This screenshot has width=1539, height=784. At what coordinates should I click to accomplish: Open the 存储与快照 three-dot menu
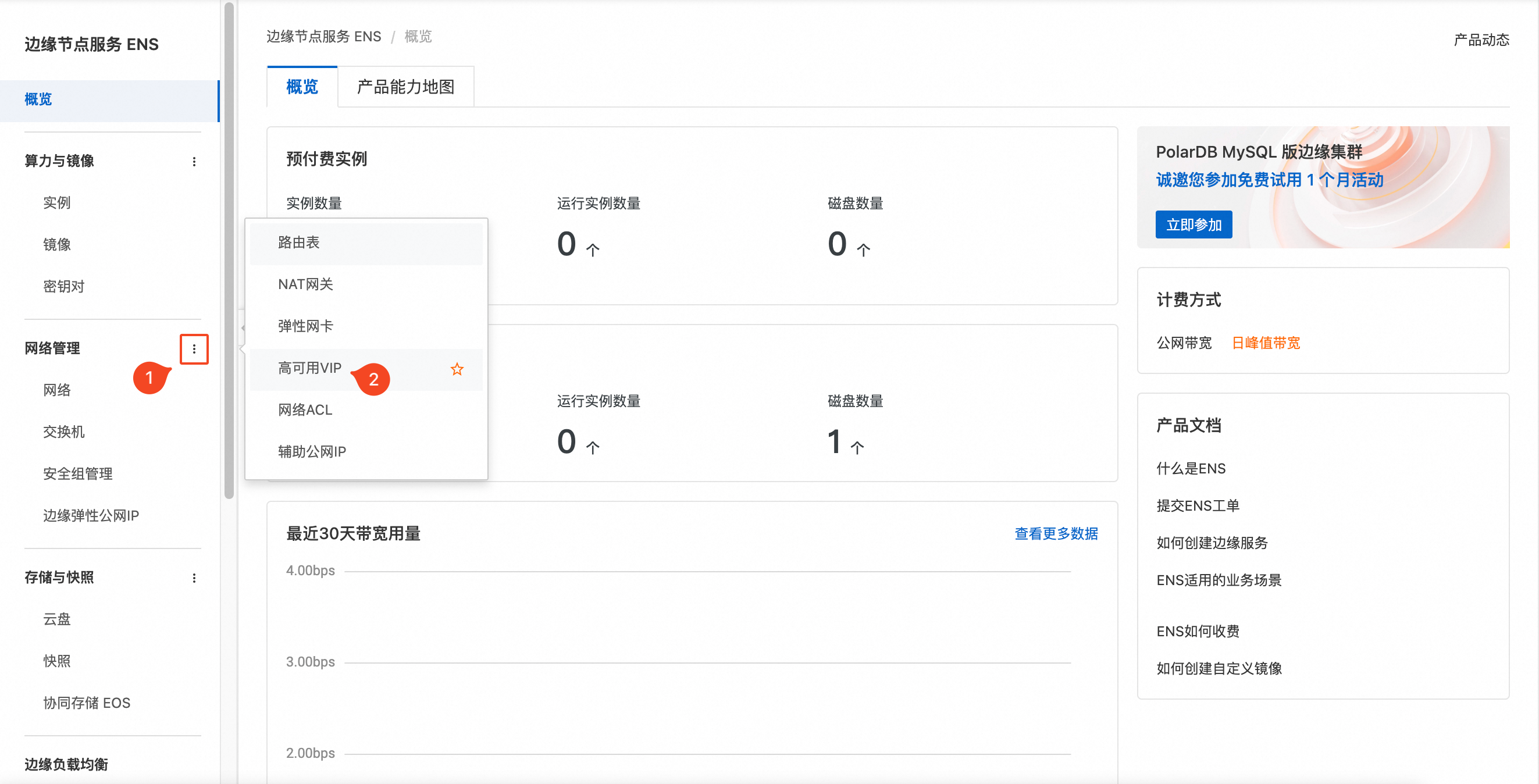[x=194, y=578]
